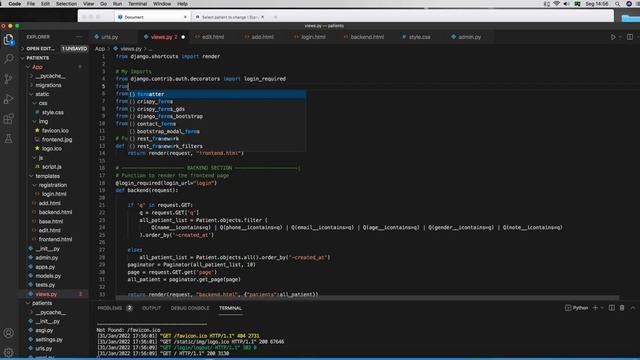Screen dimensions: 640x360
Task: Open the Accounts icon in activity bar
Action: (x=9, y=333)
